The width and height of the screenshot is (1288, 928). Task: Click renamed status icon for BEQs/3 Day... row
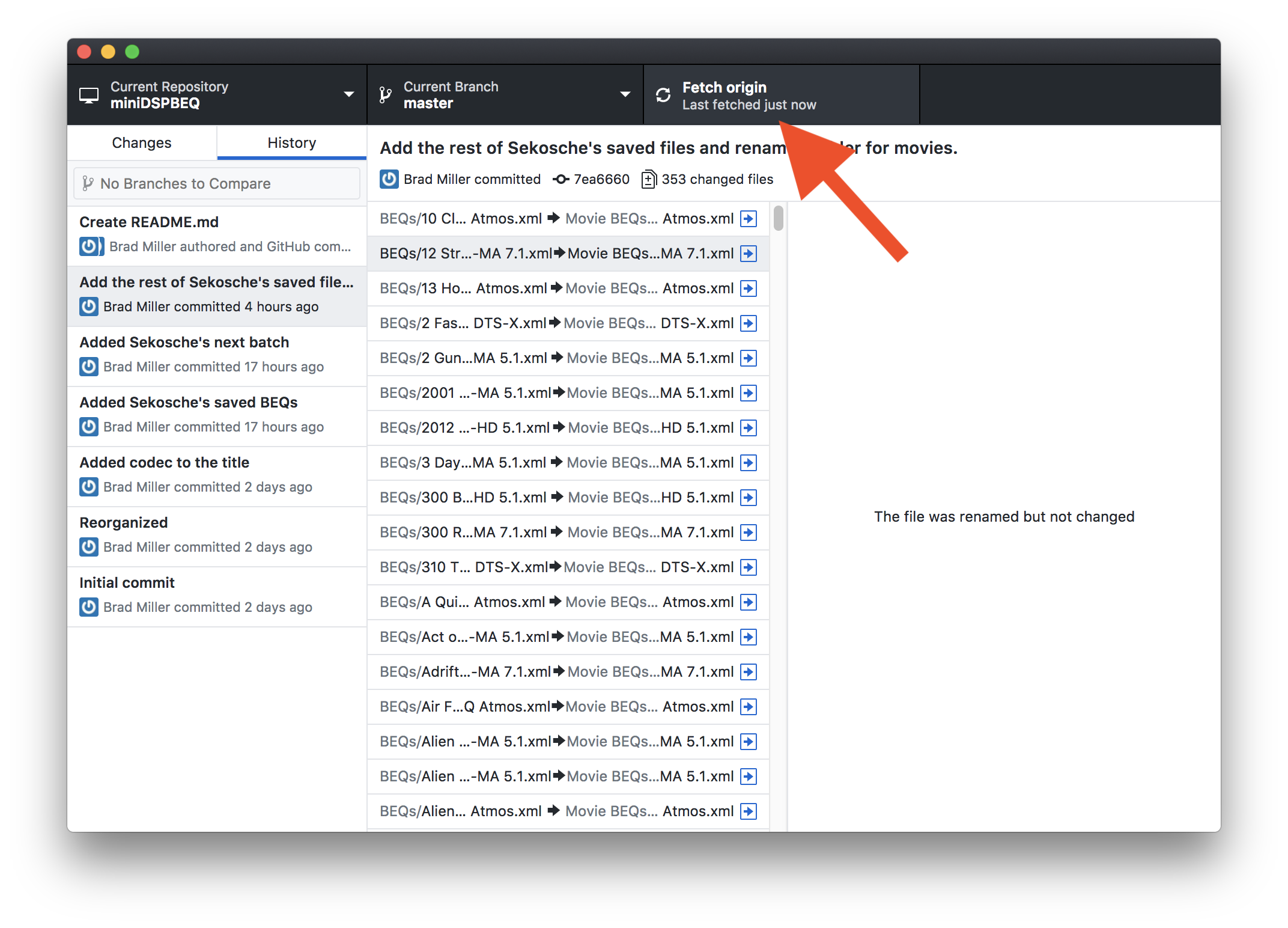[x=749, y=463]
